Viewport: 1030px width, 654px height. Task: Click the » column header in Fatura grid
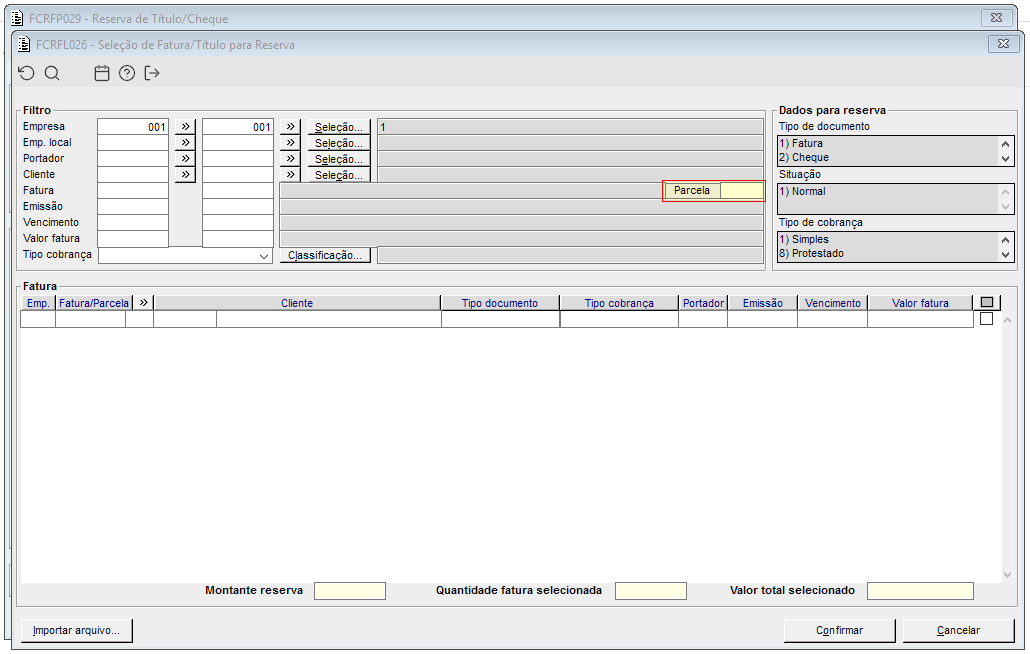point(143,303)
